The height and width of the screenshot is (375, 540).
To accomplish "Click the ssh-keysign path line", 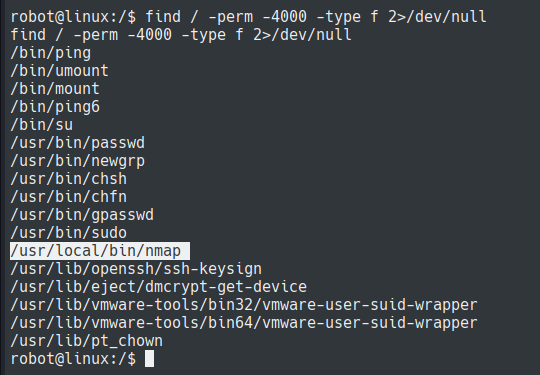I will 136,269.
